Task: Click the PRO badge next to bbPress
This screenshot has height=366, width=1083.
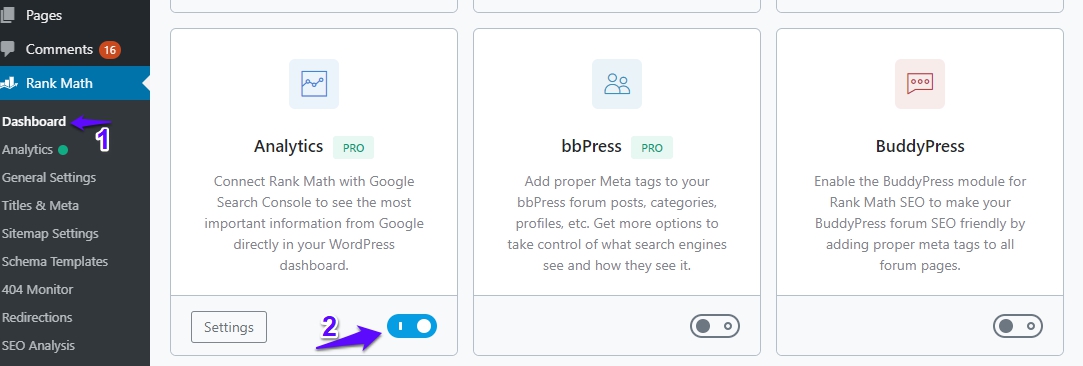Action: click(x=652, y=148)
